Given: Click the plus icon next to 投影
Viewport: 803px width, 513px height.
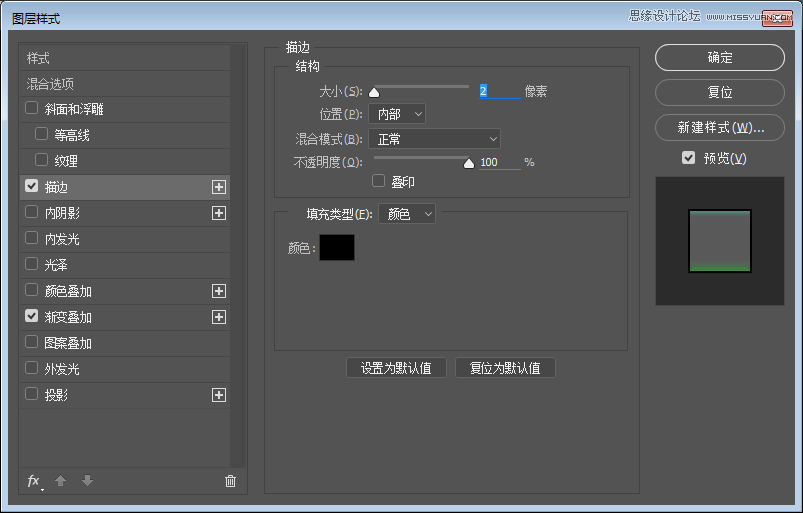Looking at the screenshot, I should tap(219, 395).
